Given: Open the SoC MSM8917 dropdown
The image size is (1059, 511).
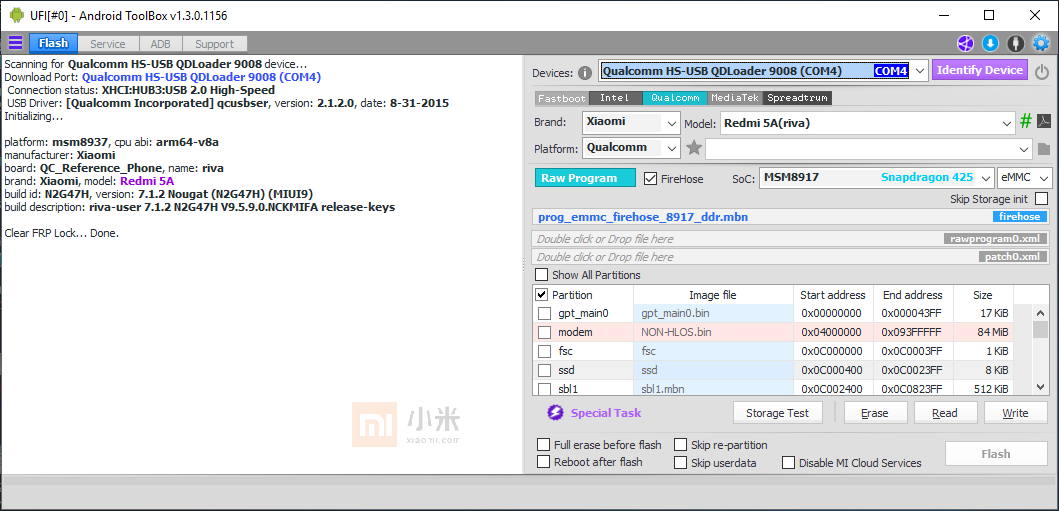Looking at the screenshot, I should click(985, 178).
